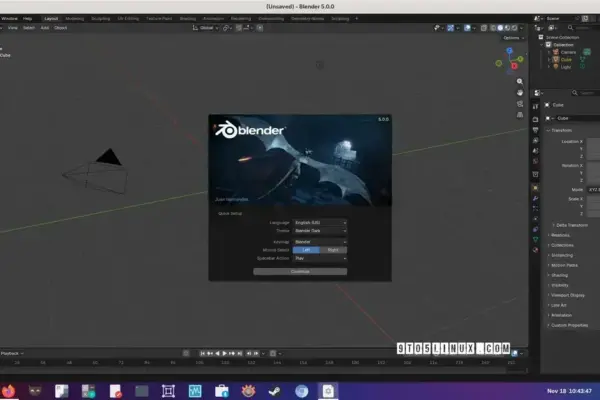Open the Scene properties tab icon

coord(535,151)
